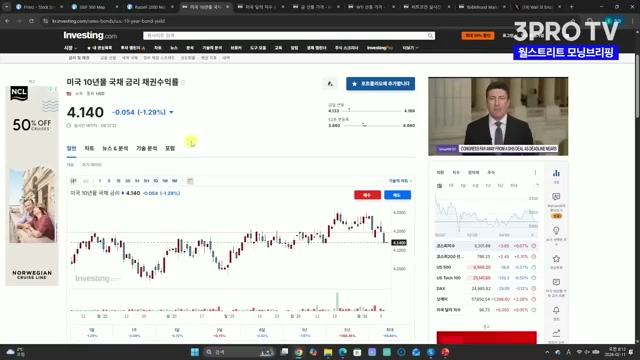The height and width of the screenshot is (360, 640).
Task: Select the 1D chart interval
Action: pos(156,181)
